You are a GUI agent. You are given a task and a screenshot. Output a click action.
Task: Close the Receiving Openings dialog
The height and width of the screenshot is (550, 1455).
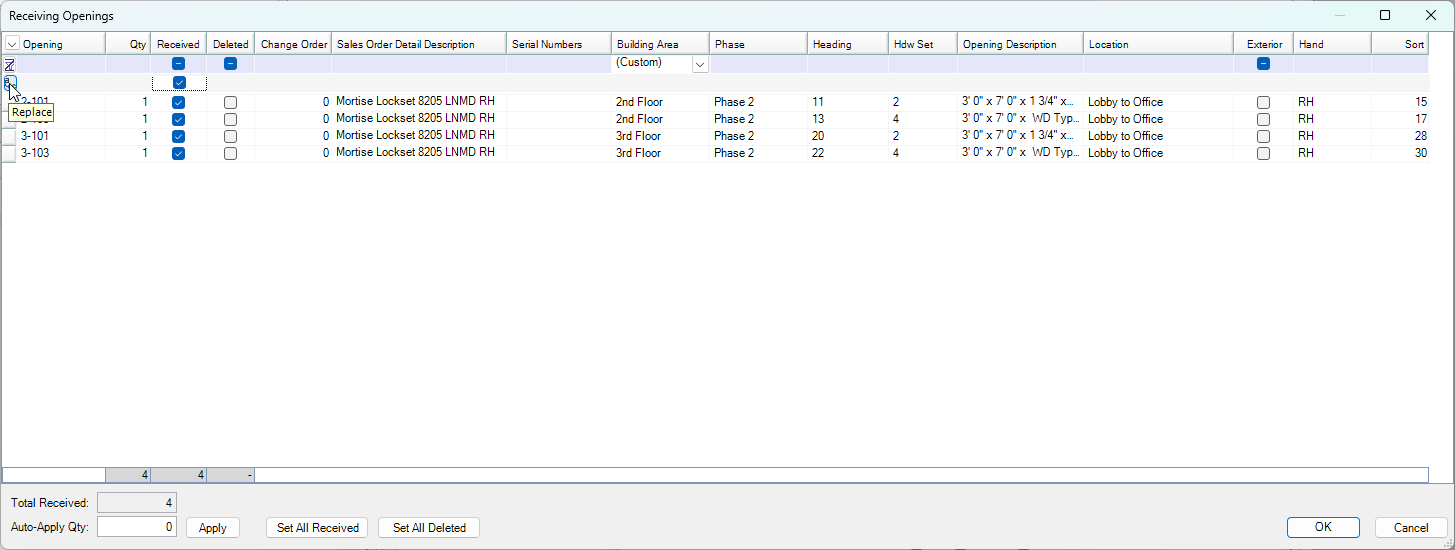tap(1430, 15)
